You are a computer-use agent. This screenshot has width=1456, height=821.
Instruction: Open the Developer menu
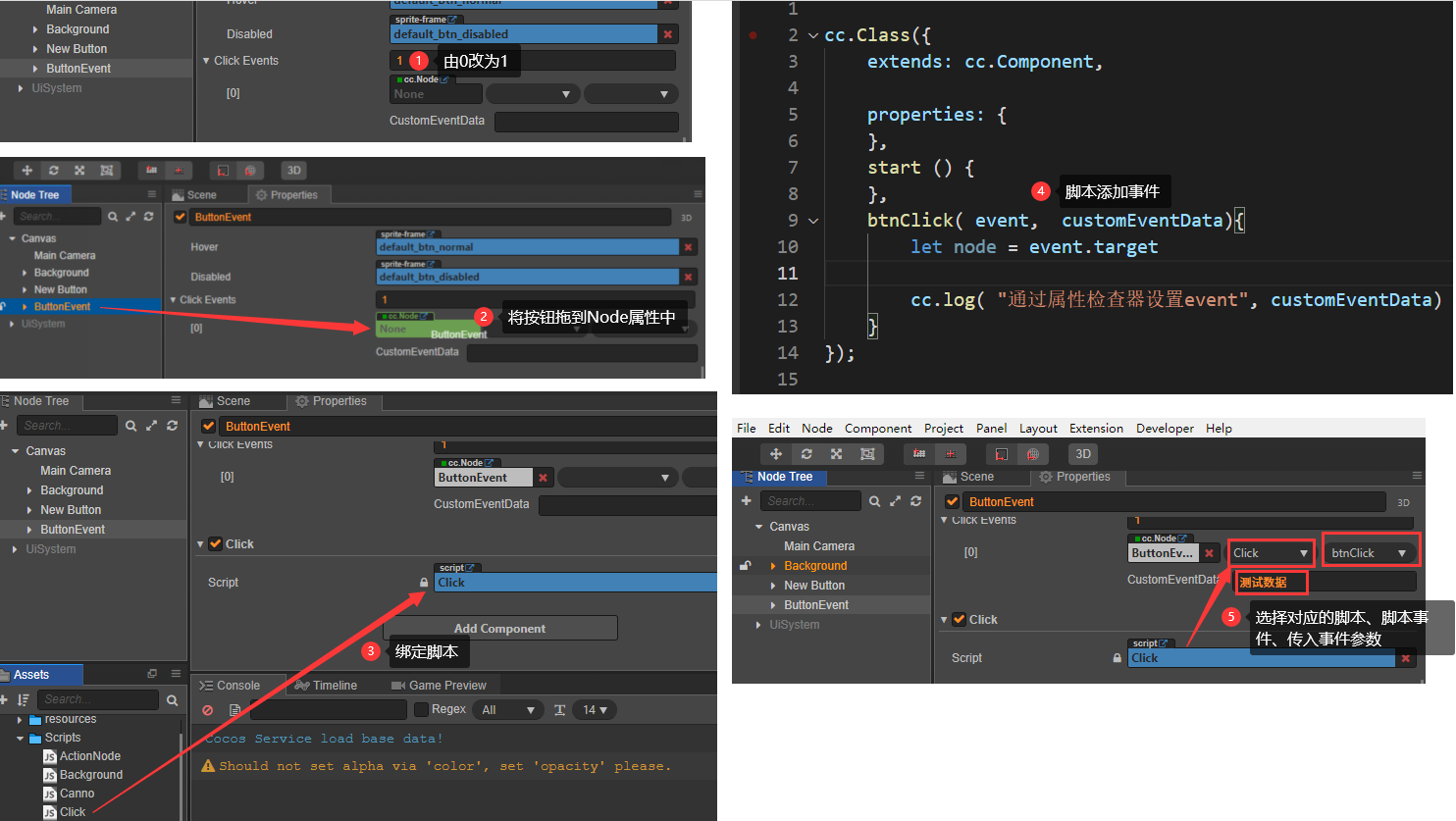tap(1165, 428)
